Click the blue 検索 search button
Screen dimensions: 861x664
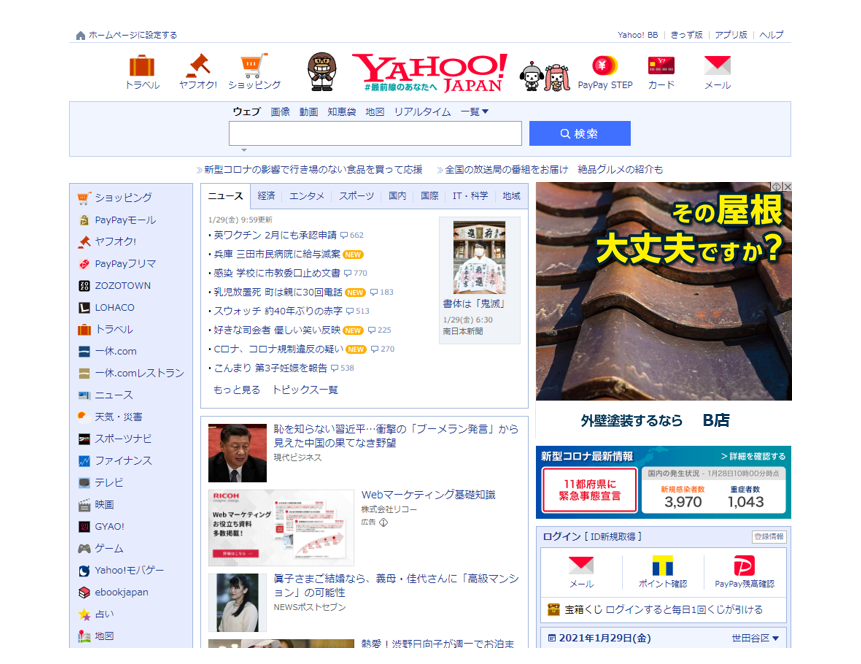tap(579, 133)
